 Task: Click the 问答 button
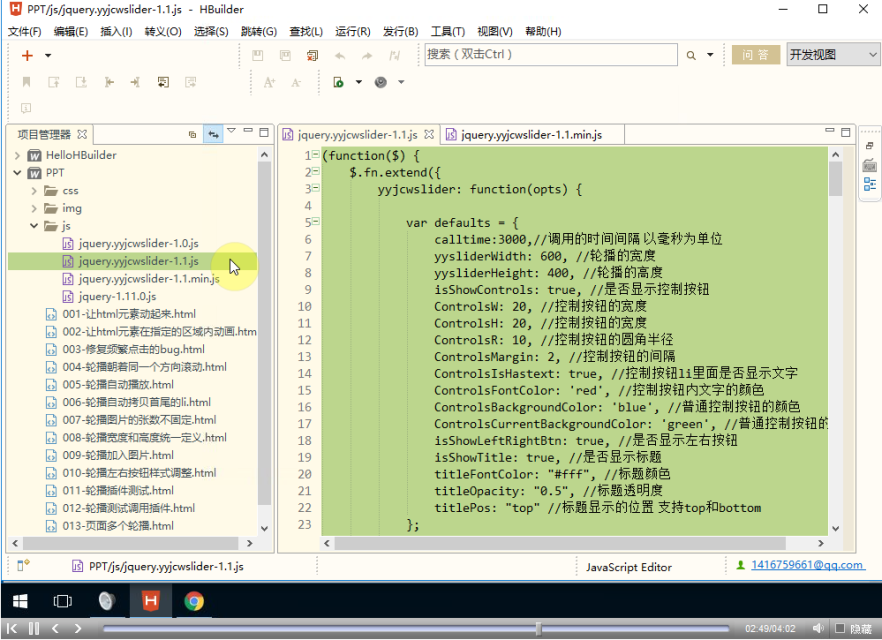click(x=755, y=55)
